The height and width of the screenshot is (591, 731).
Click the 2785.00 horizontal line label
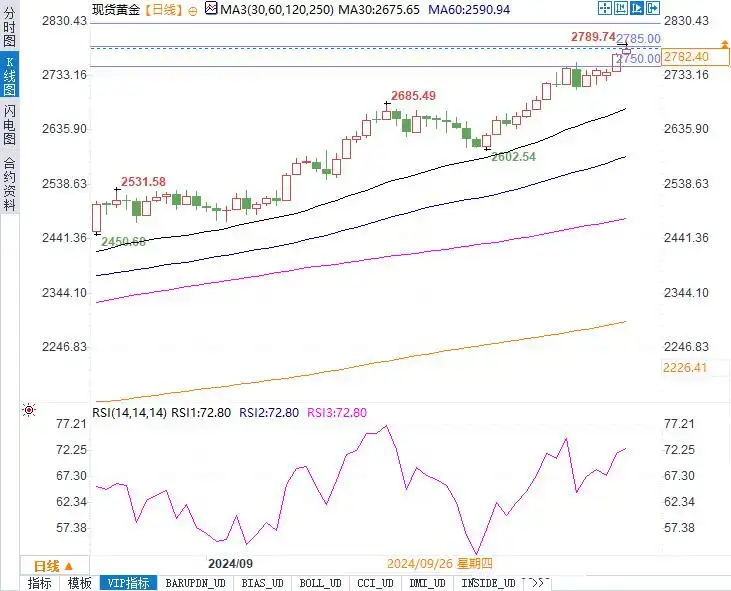(638, 39)
